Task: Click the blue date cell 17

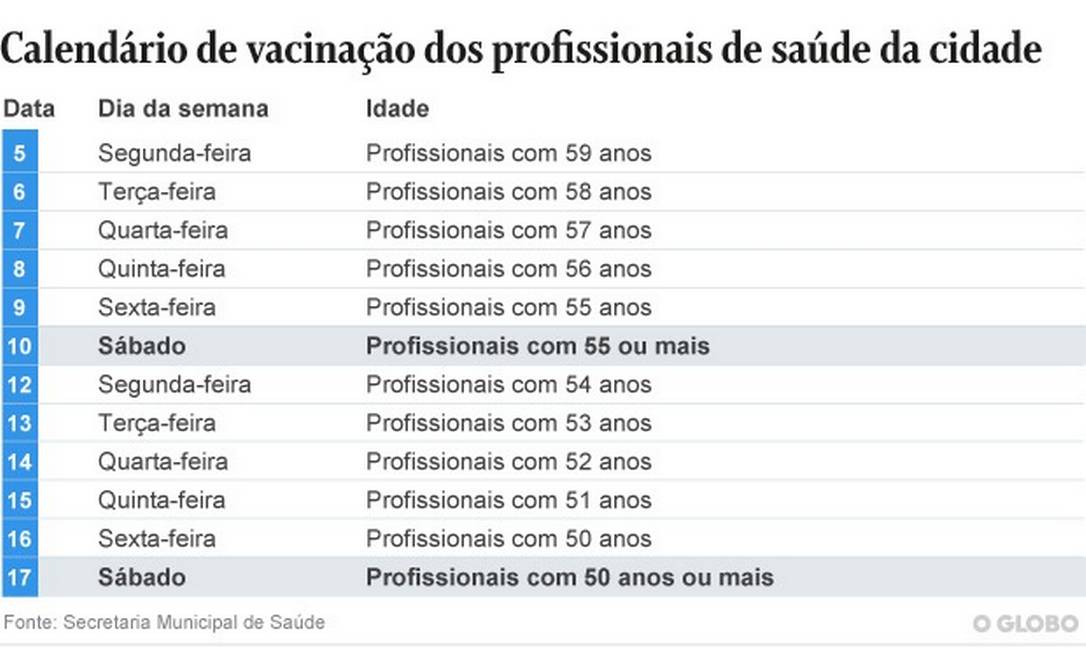Action: [20, 577]
